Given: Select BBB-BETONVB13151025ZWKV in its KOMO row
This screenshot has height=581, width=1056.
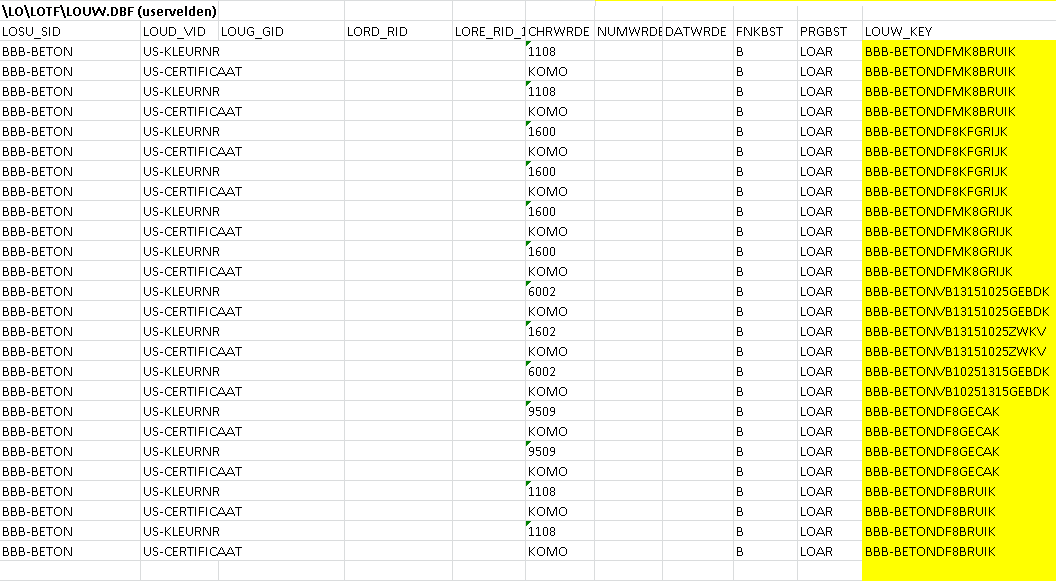Looking at the screenshot, I should tap(960, 351).
